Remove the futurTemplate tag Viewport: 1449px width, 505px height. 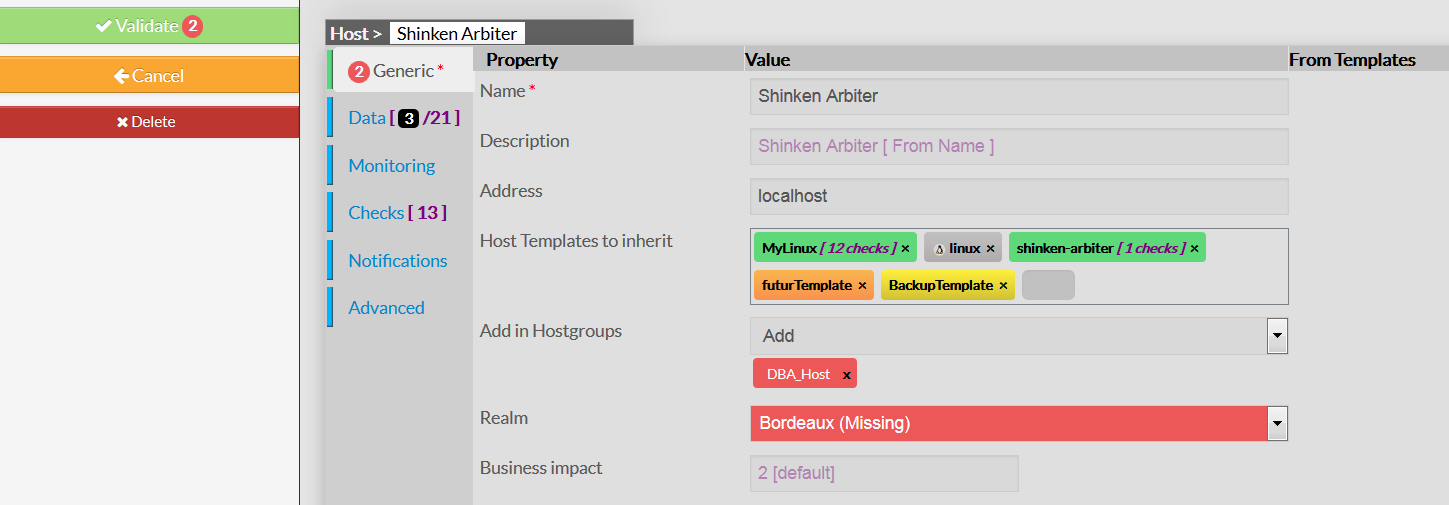click(x=862, y=285)
